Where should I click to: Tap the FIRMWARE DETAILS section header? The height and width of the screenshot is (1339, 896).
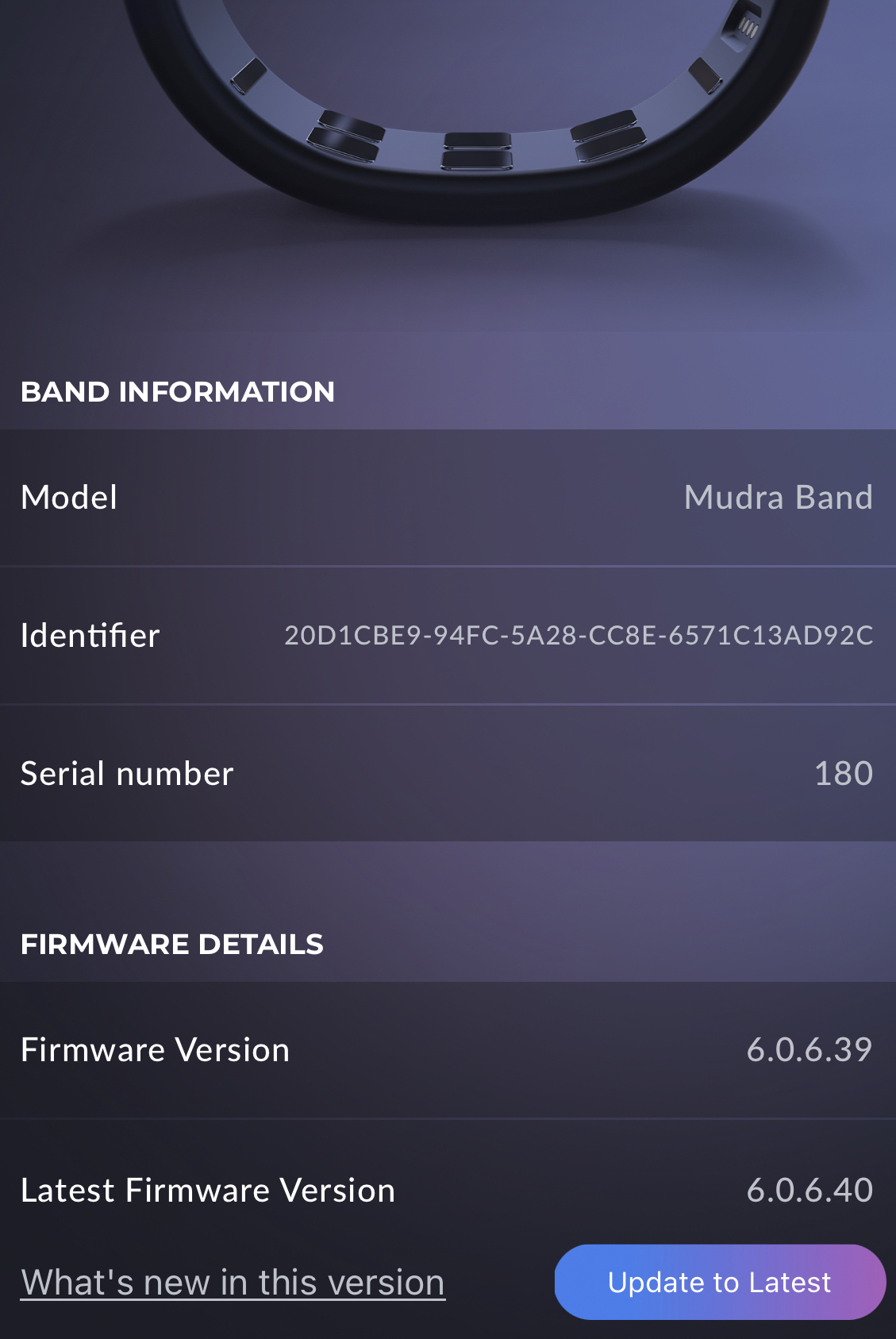coord(172,945)
